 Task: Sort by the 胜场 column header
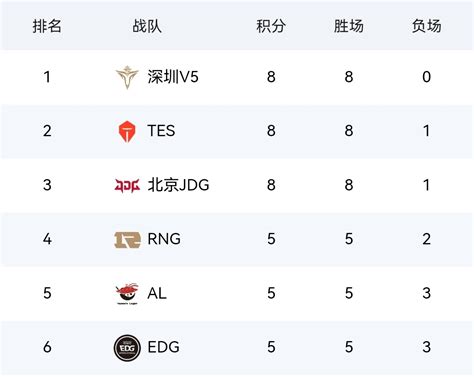349,26
